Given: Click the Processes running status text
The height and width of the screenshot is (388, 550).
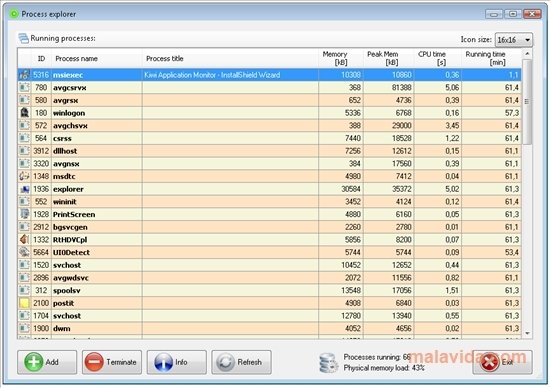Looking at the screenshot, I should coord(377,357).
